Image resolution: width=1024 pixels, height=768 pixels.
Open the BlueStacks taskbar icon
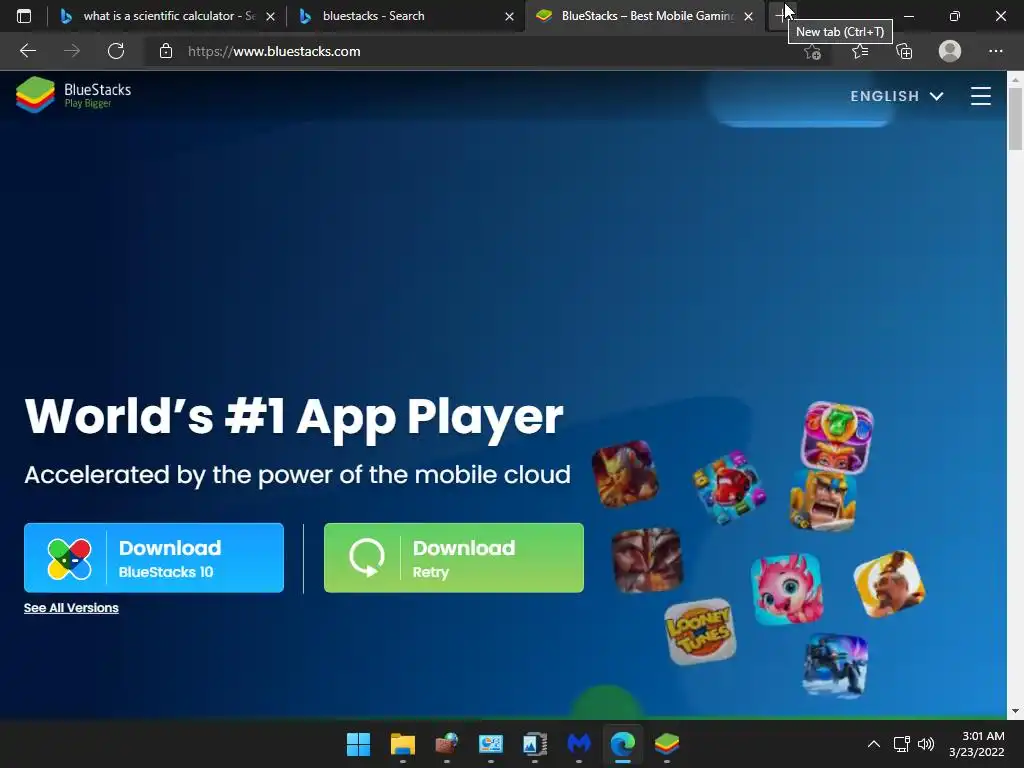[x=667, y=744]
